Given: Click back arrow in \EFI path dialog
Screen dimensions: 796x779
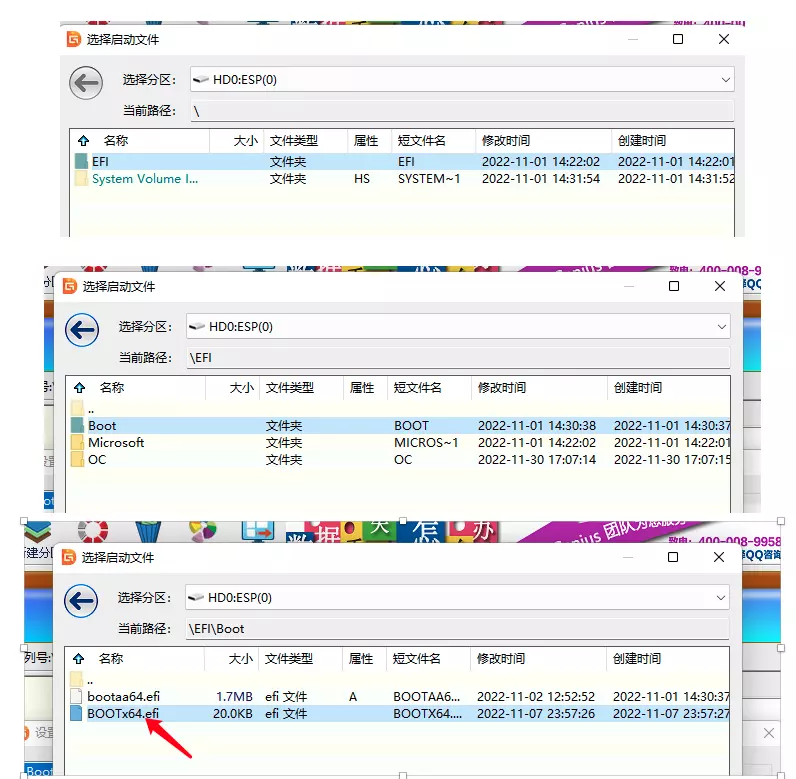Looking at the screenshot, I should [x=82, y=330].
